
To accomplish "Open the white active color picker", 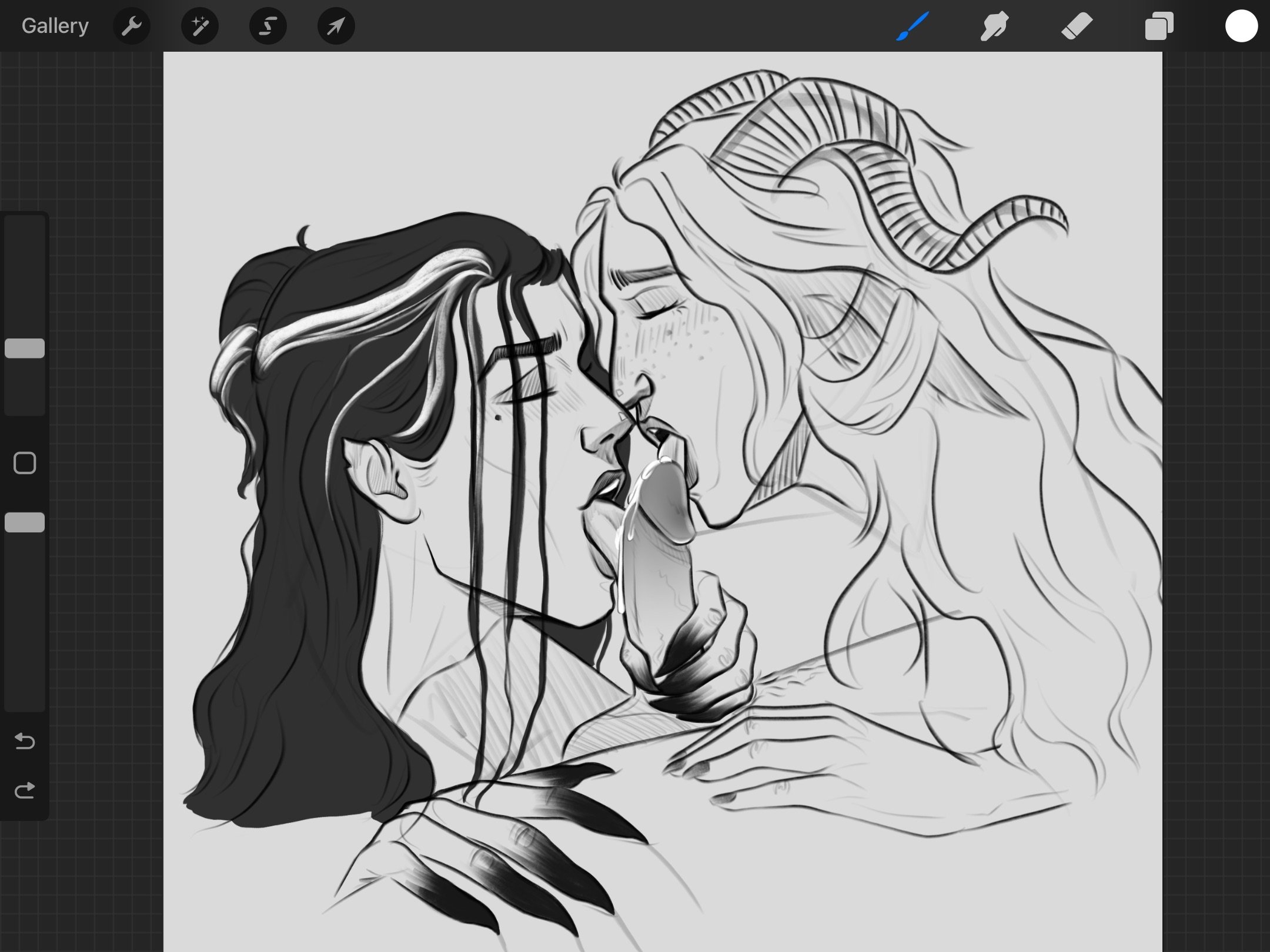I will [x=1241, y=26].
